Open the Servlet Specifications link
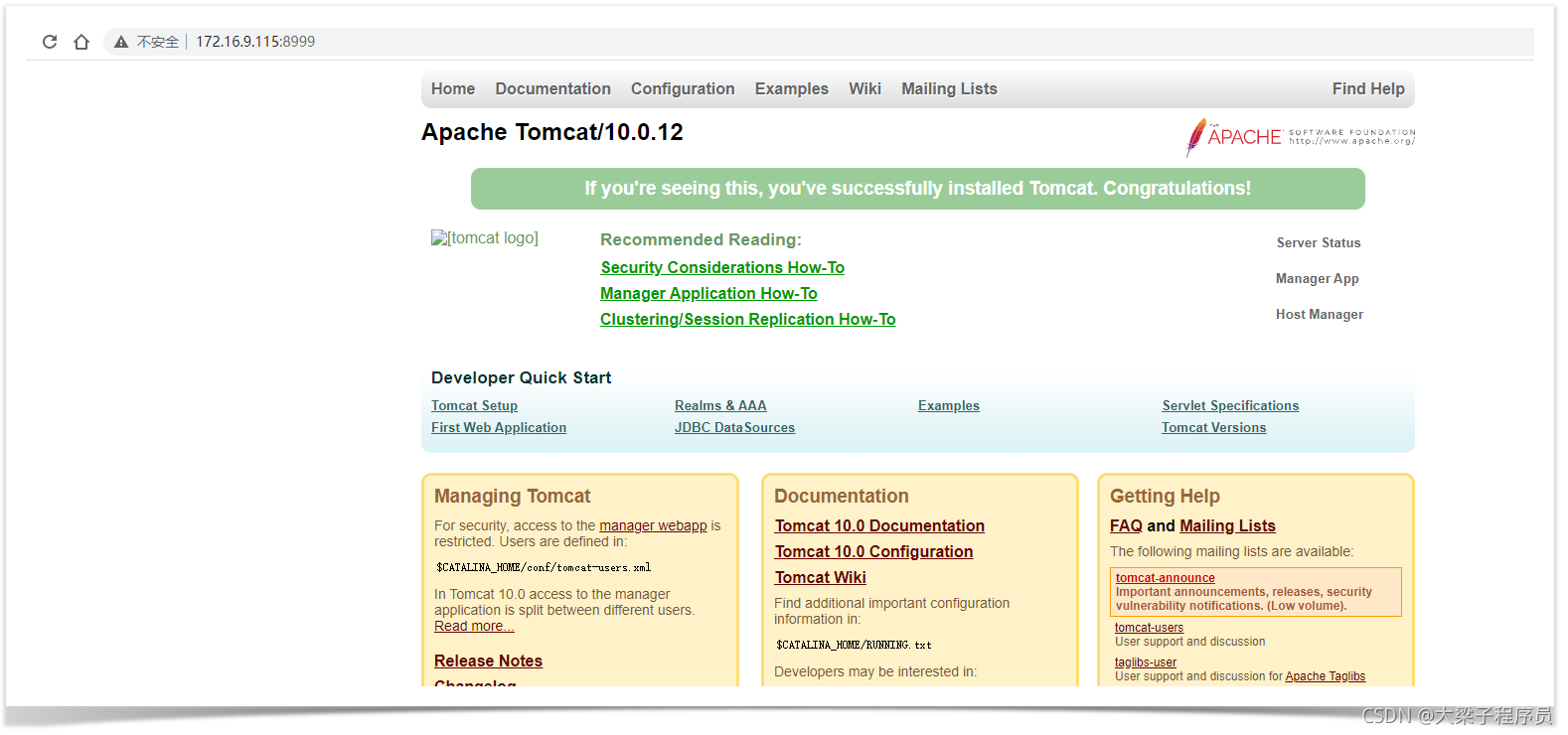This screenshot has height=735, width=1568. click(1230, 406)
